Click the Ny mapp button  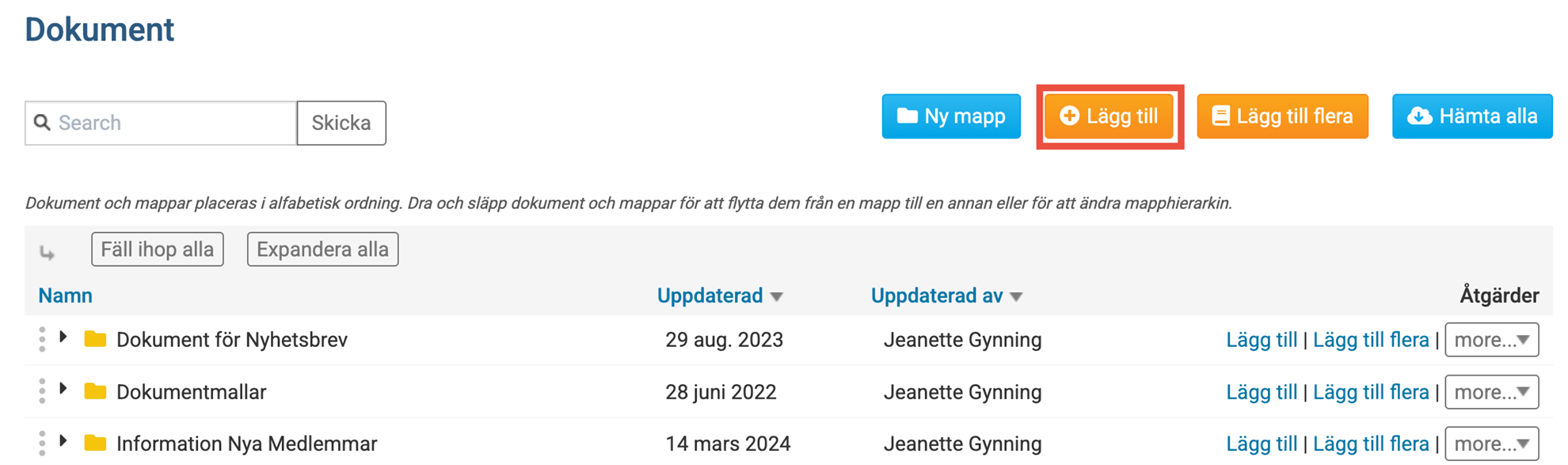[x=951, y=116]
